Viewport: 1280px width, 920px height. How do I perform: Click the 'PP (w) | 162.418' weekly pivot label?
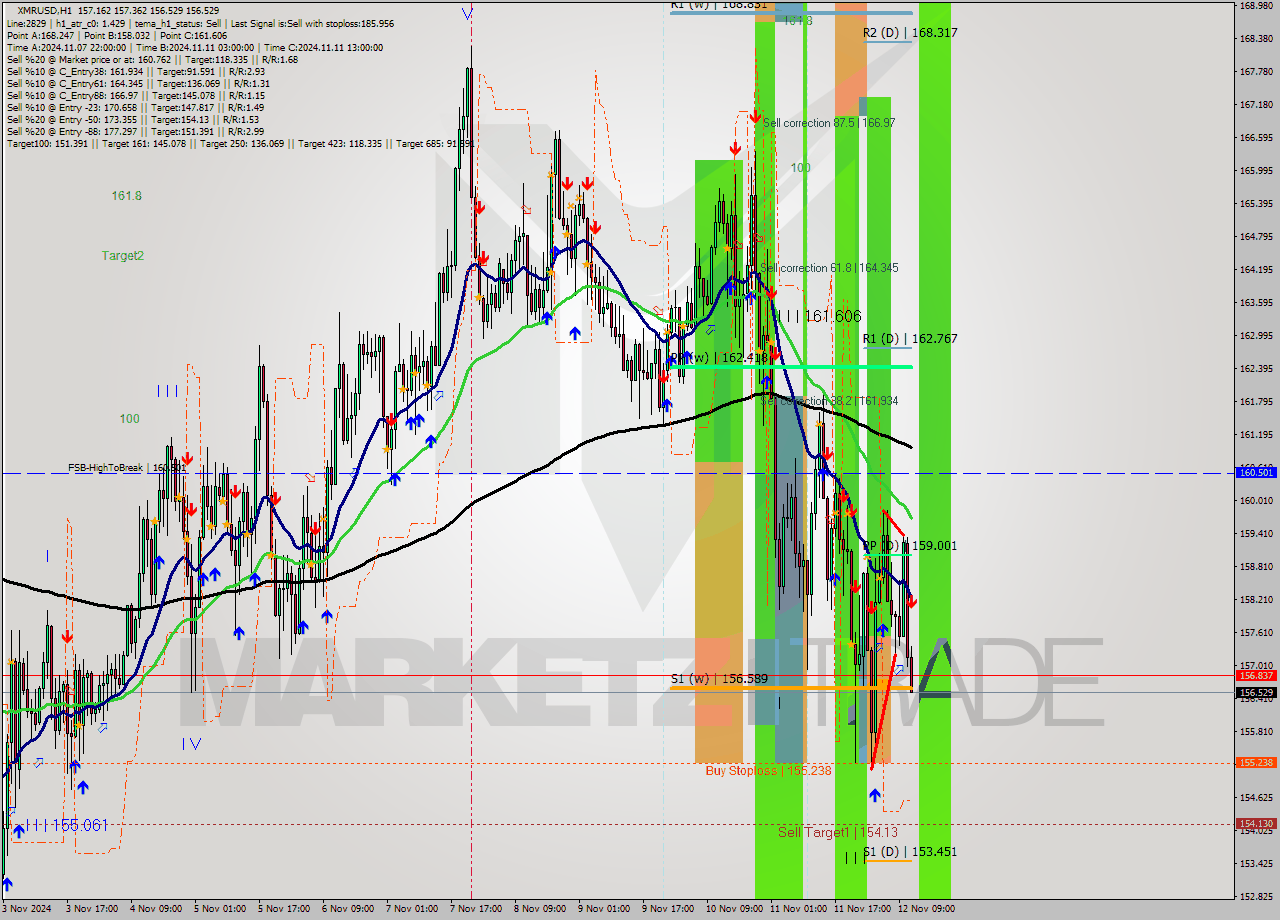[x=719, y=357]
